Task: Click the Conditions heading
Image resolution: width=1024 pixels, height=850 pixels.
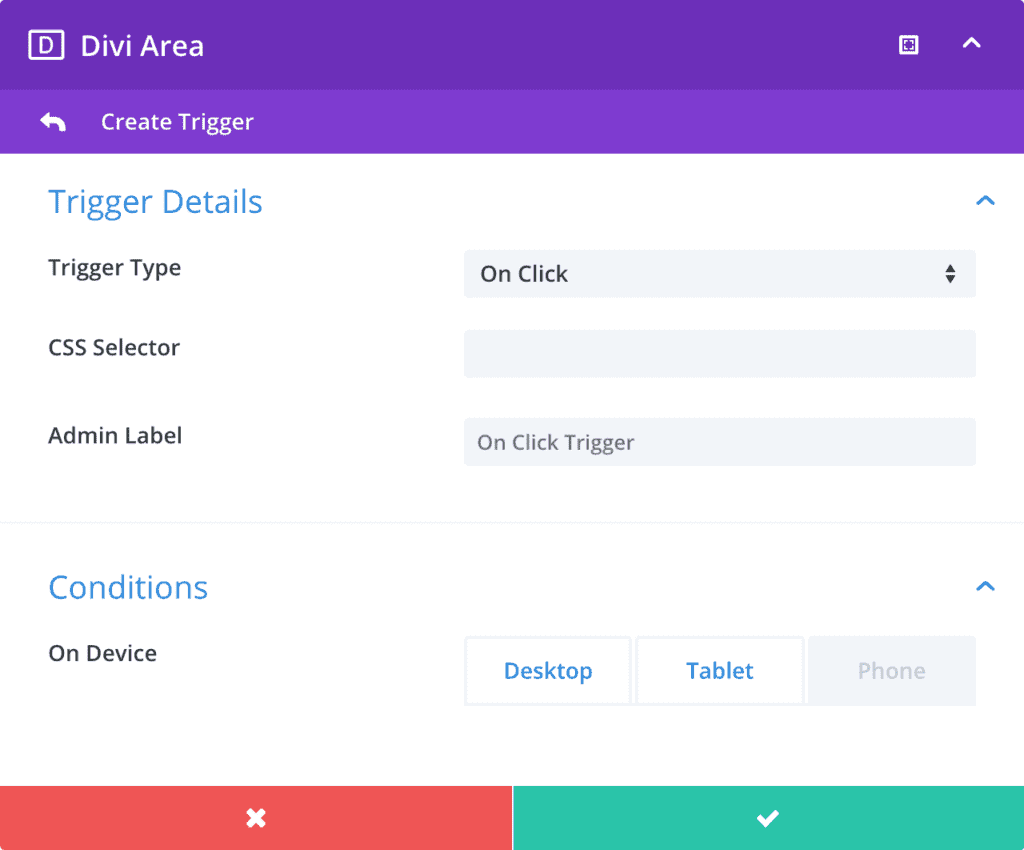Action: coord(128,588)
